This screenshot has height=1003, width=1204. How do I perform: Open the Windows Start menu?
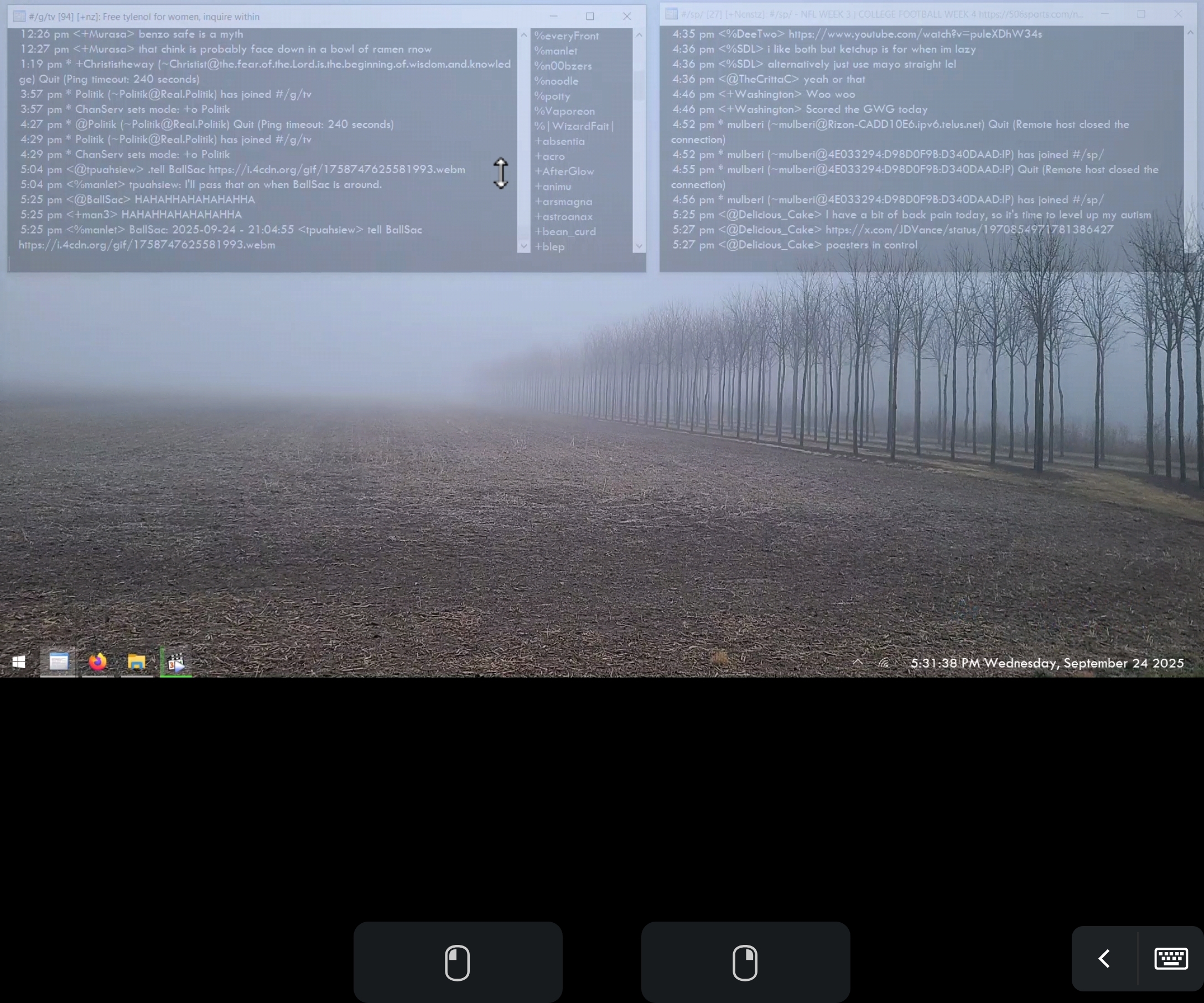pos(18,663)
